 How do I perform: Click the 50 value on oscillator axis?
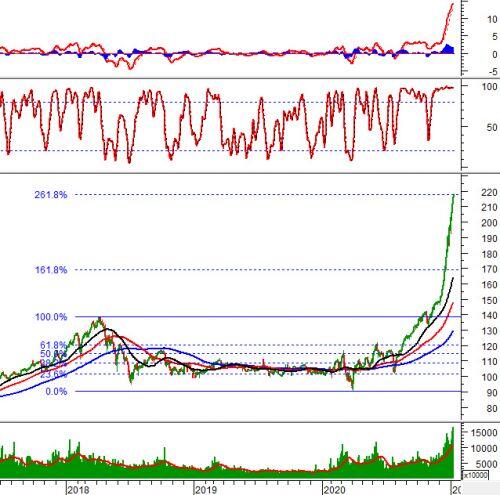tap(492, 127)
